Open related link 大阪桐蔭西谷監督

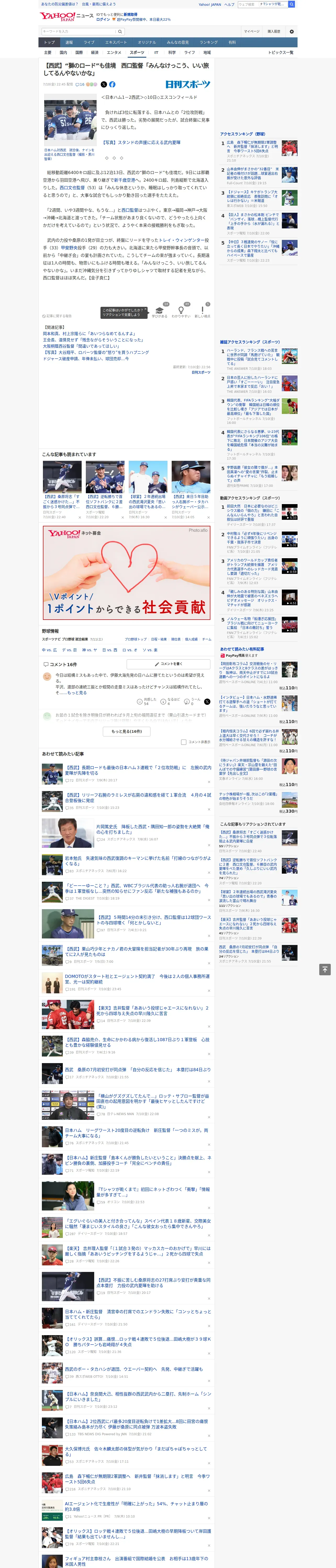point(81,346)
